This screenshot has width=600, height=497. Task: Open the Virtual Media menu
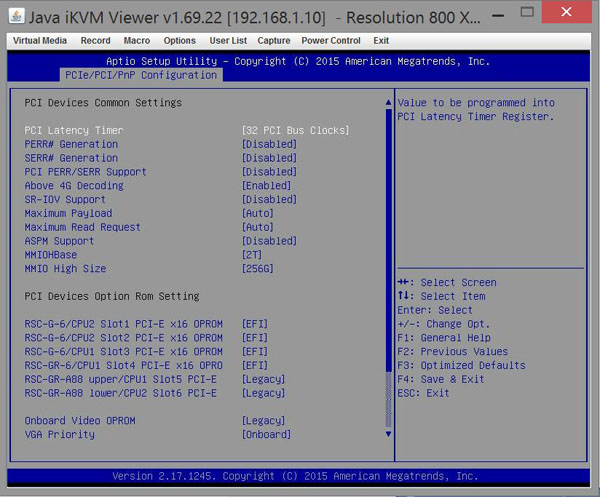(x=40, y=41)
